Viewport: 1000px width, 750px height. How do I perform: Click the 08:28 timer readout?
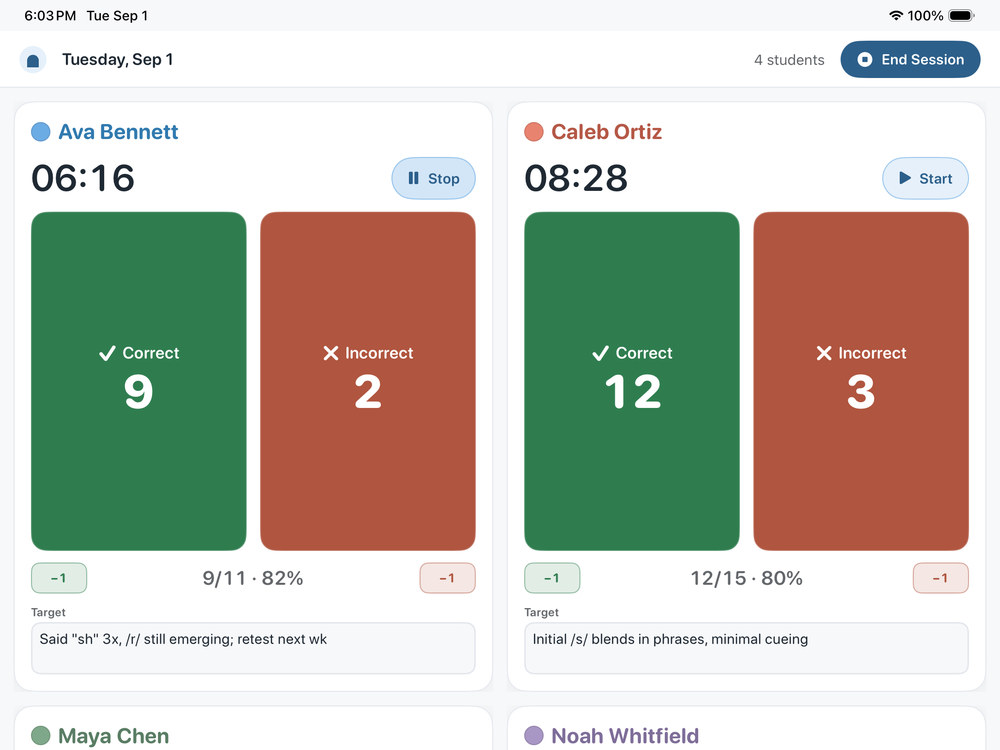pyautogui.click(x=576, y=178)
